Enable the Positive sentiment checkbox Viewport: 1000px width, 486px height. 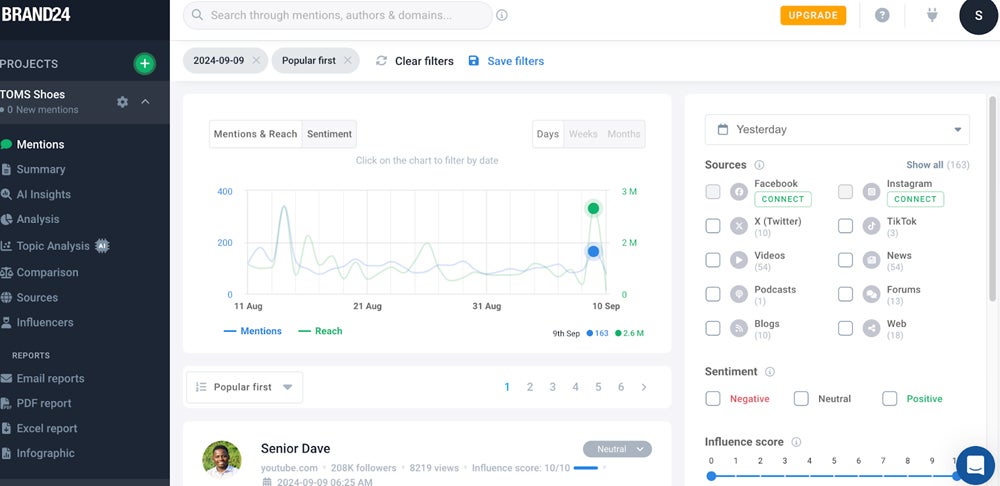click(x=890, y=399)
